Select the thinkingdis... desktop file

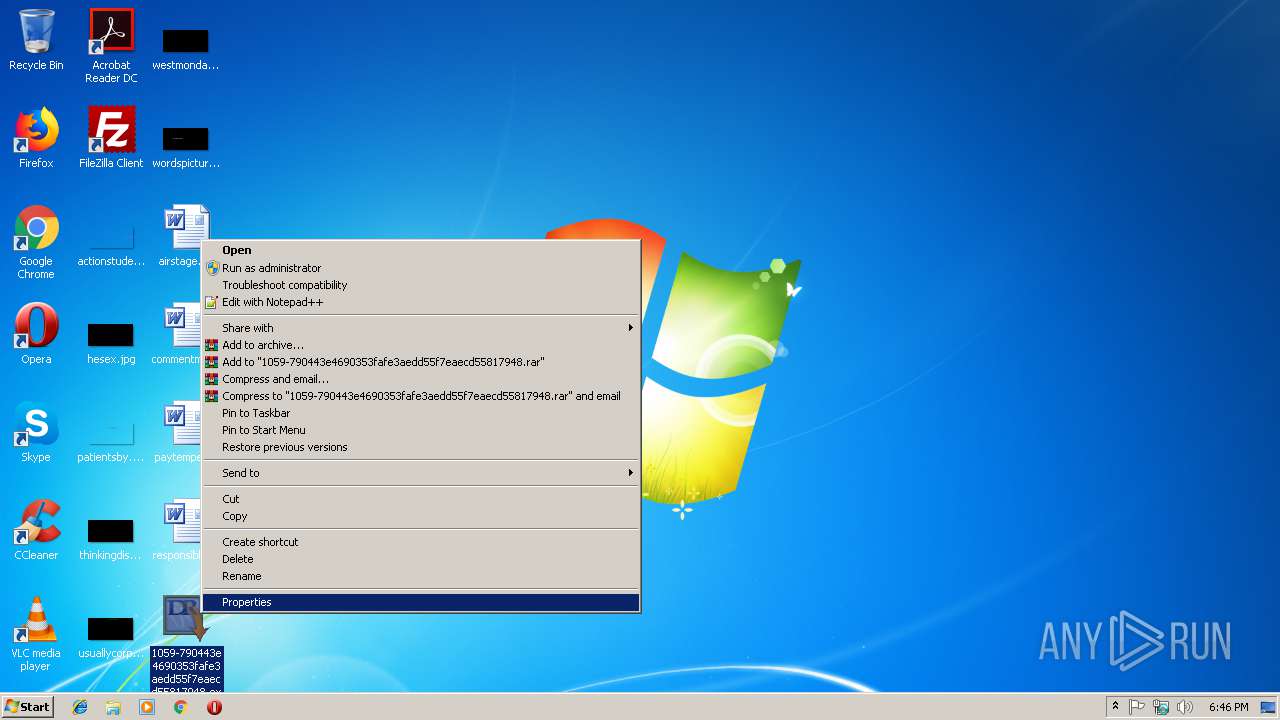click(x=111, y=538)
